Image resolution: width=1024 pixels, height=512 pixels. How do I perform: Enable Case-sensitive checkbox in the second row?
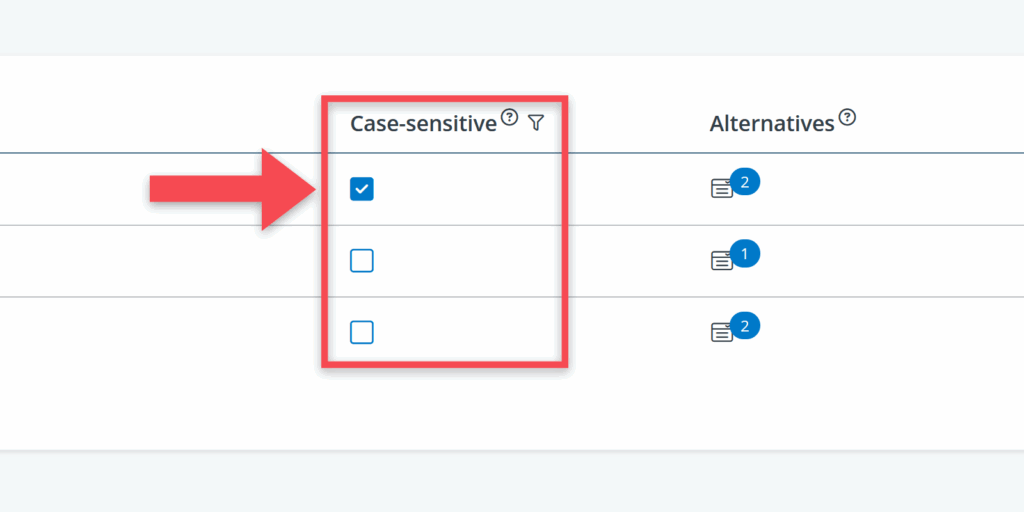[362, 261]
